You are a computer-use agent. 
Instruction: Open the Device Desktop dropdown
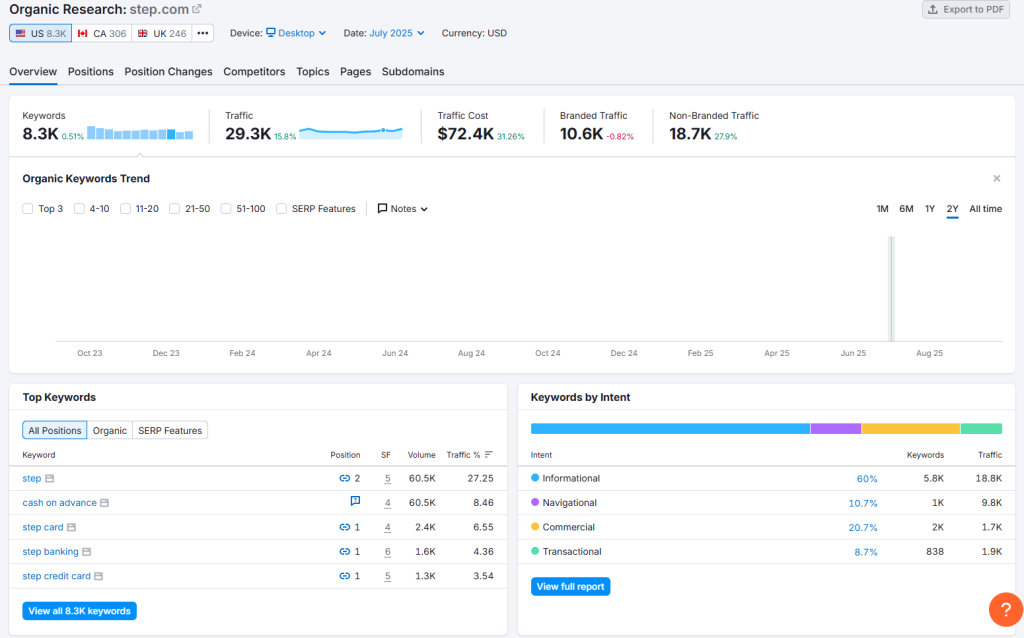coord(296,33)
